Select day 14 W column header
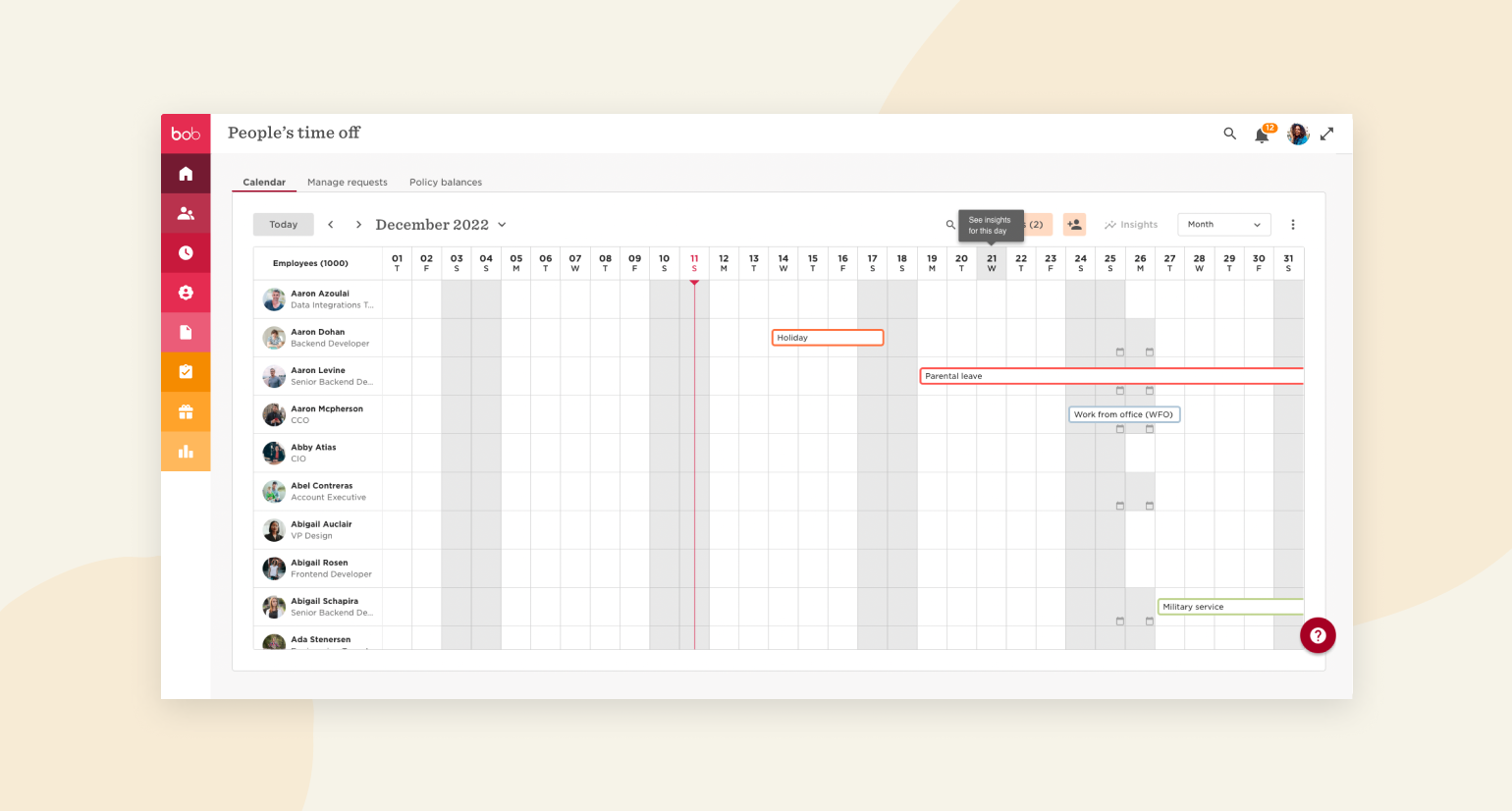1512x811 pixels. pos(783,263)
